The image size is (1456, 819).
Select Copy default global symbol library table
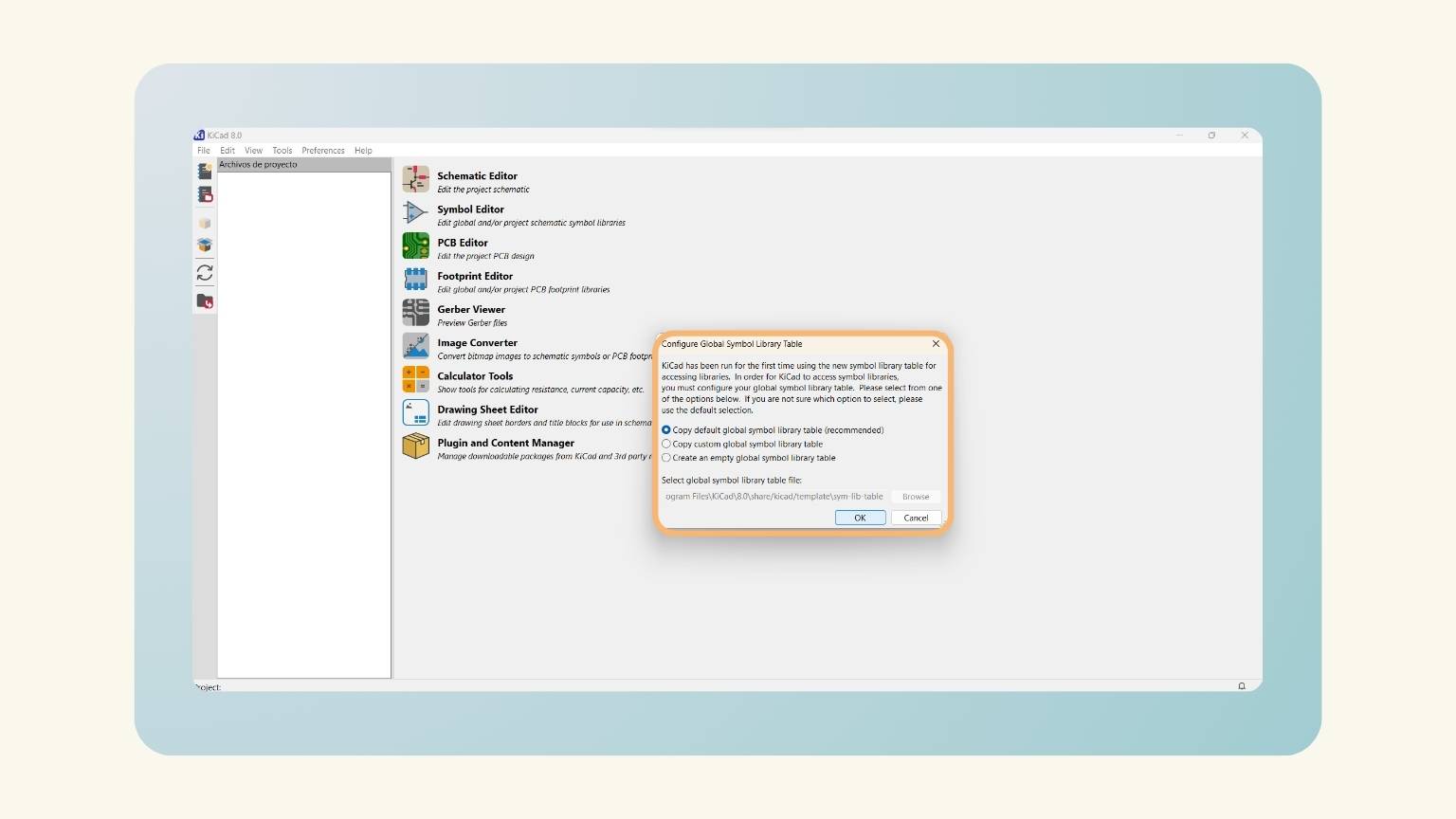coord(773,430)
